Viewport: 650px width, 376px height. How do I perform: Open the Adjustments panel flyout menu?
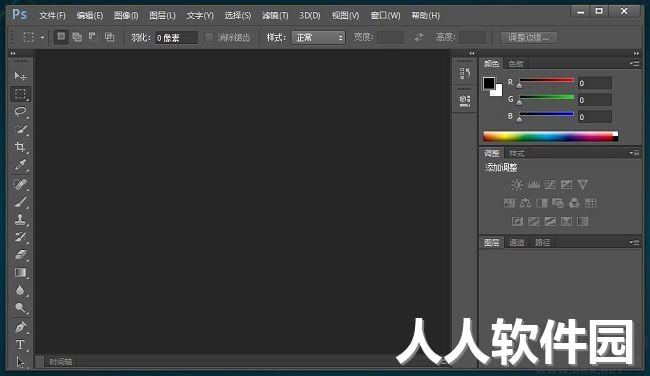(x=634, y=153)
